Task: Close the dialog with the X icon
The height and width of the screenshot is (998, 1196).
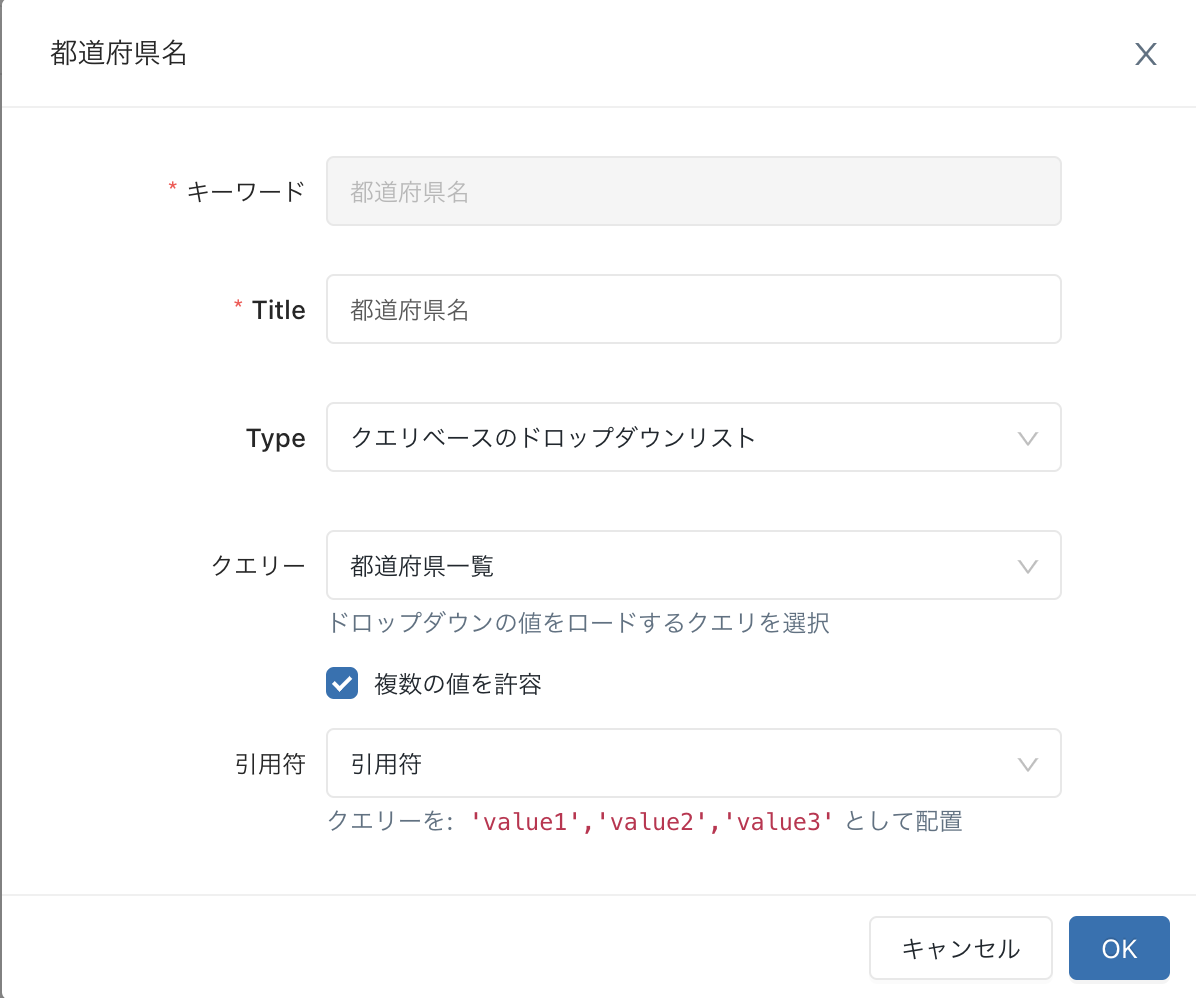Action: (x=1145, y=54)
